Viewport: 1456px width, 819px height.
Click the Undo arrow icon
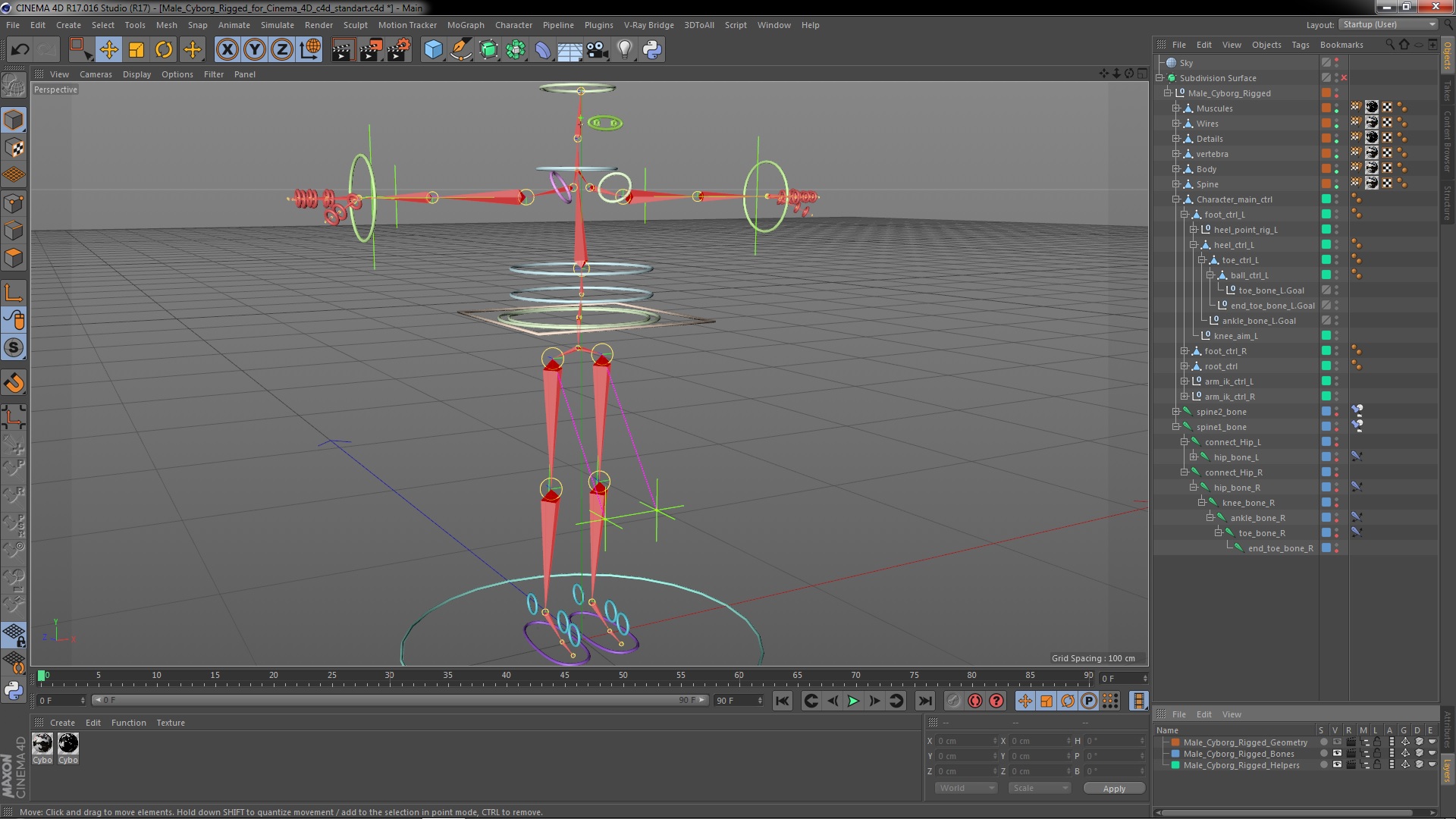(x=20, y=50)
